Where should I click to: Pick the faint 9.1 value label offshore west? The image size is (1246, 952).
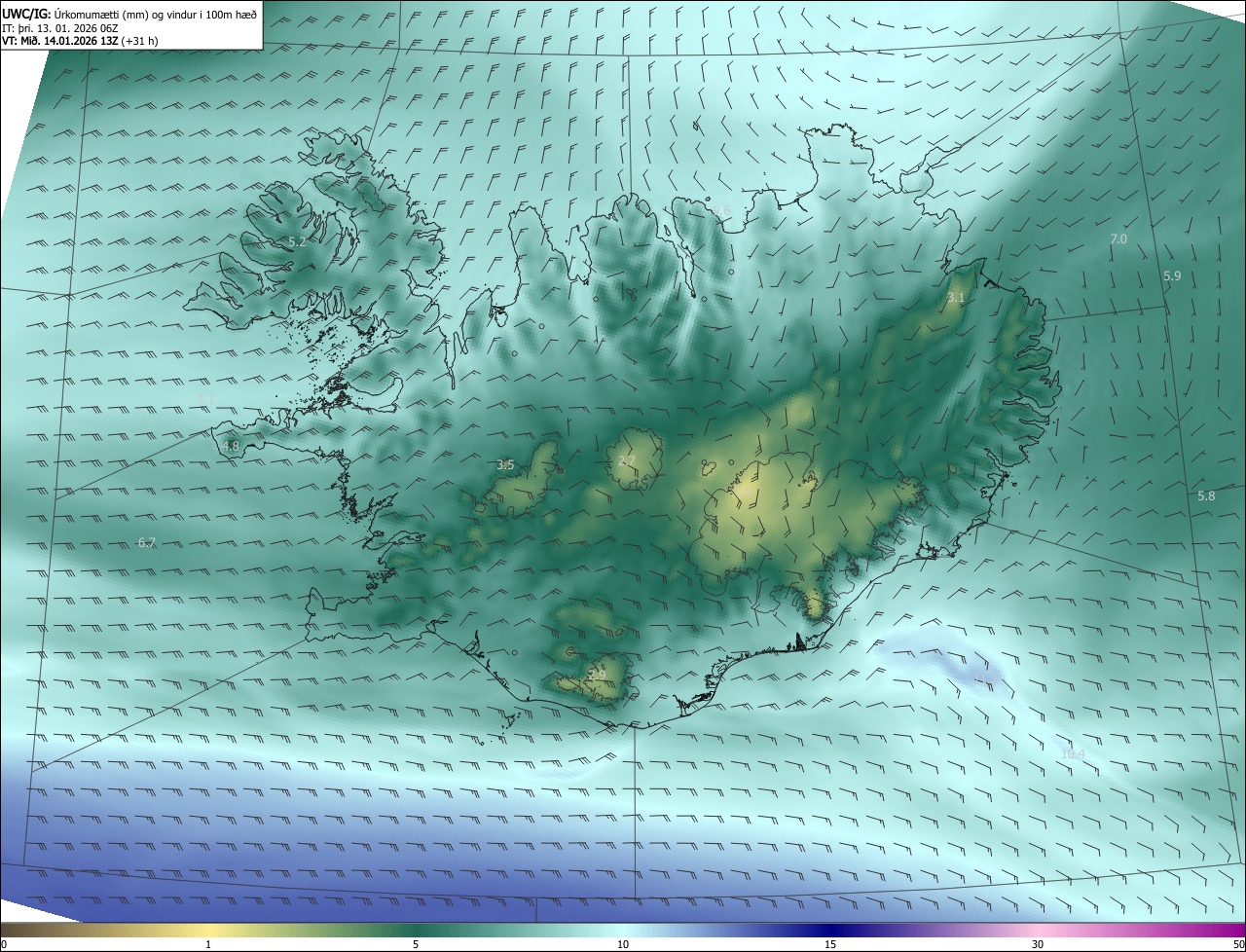(x=205, y=401)
